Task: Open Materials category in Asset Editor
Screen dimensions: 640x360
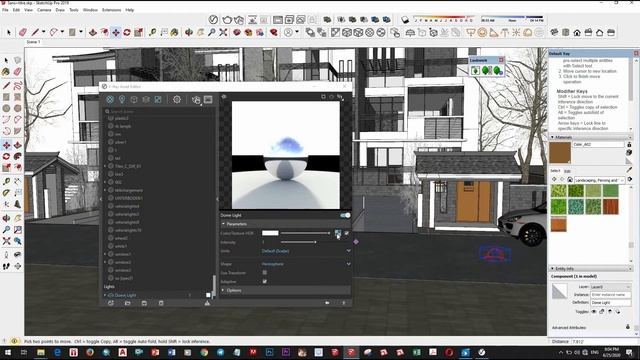Action: 110,99
